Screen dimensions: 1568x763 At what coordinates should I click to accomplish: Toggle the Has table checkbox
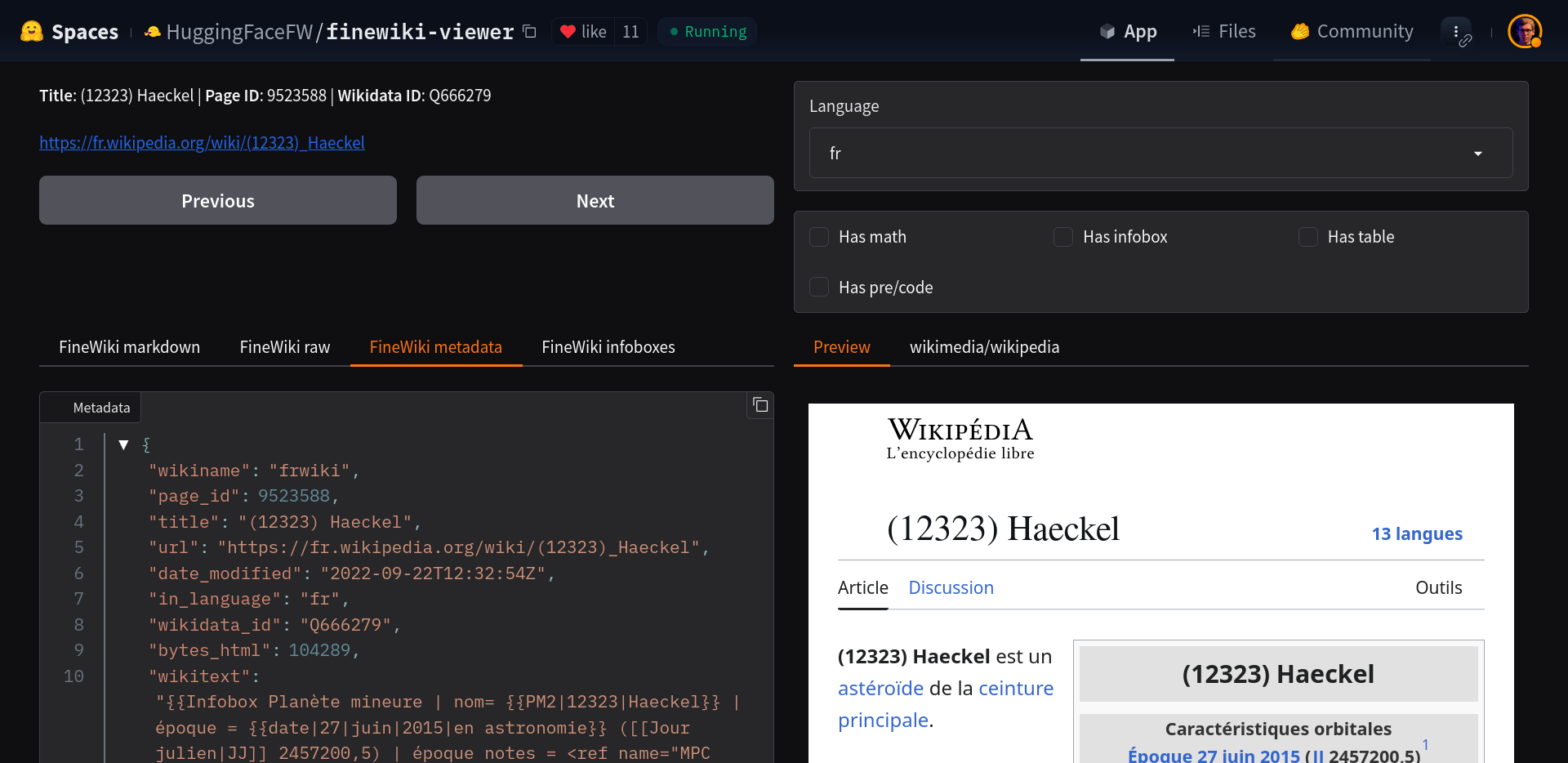point(1308,237)
